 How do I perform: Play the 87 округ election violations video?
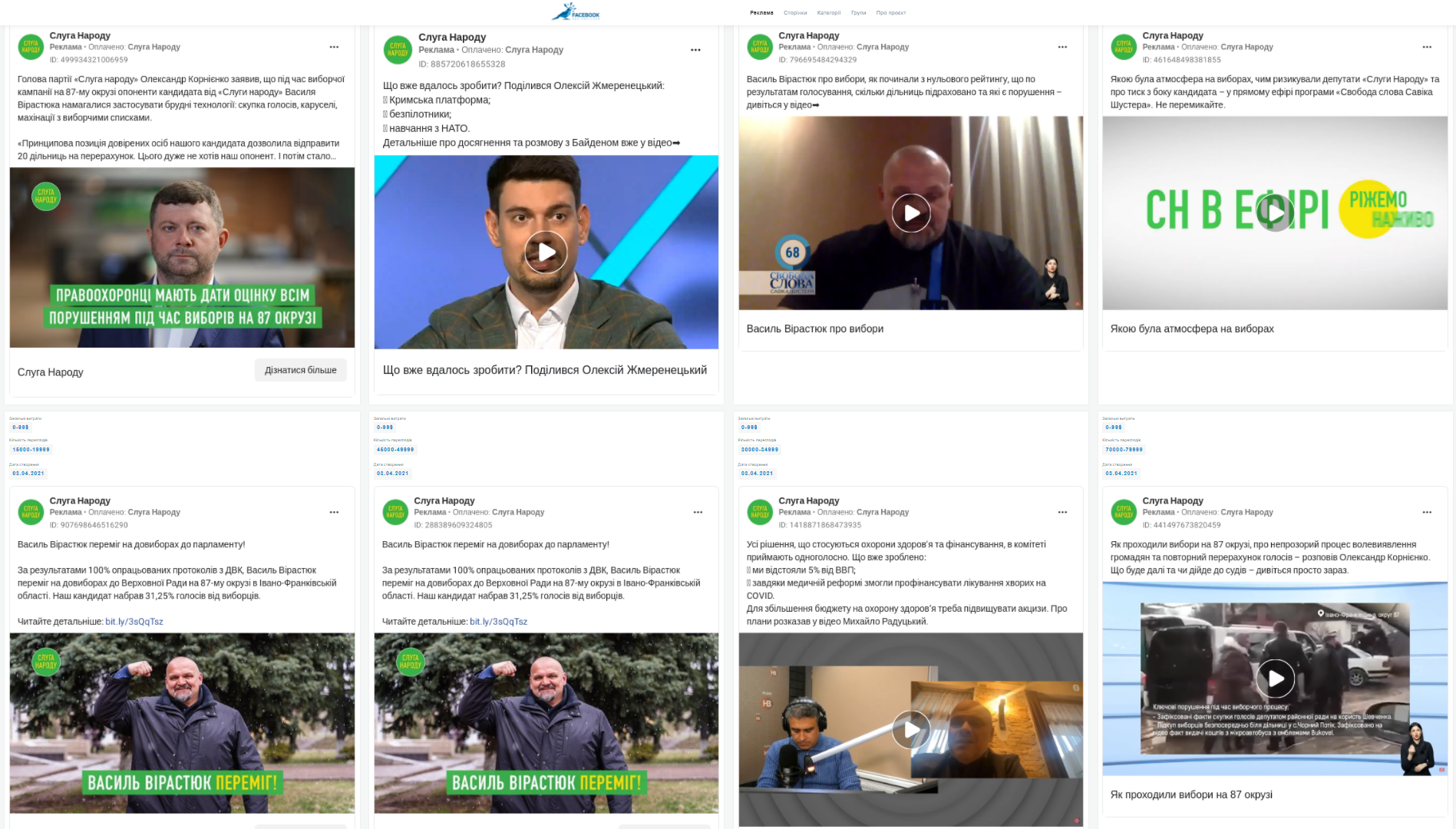[1274, 679]
